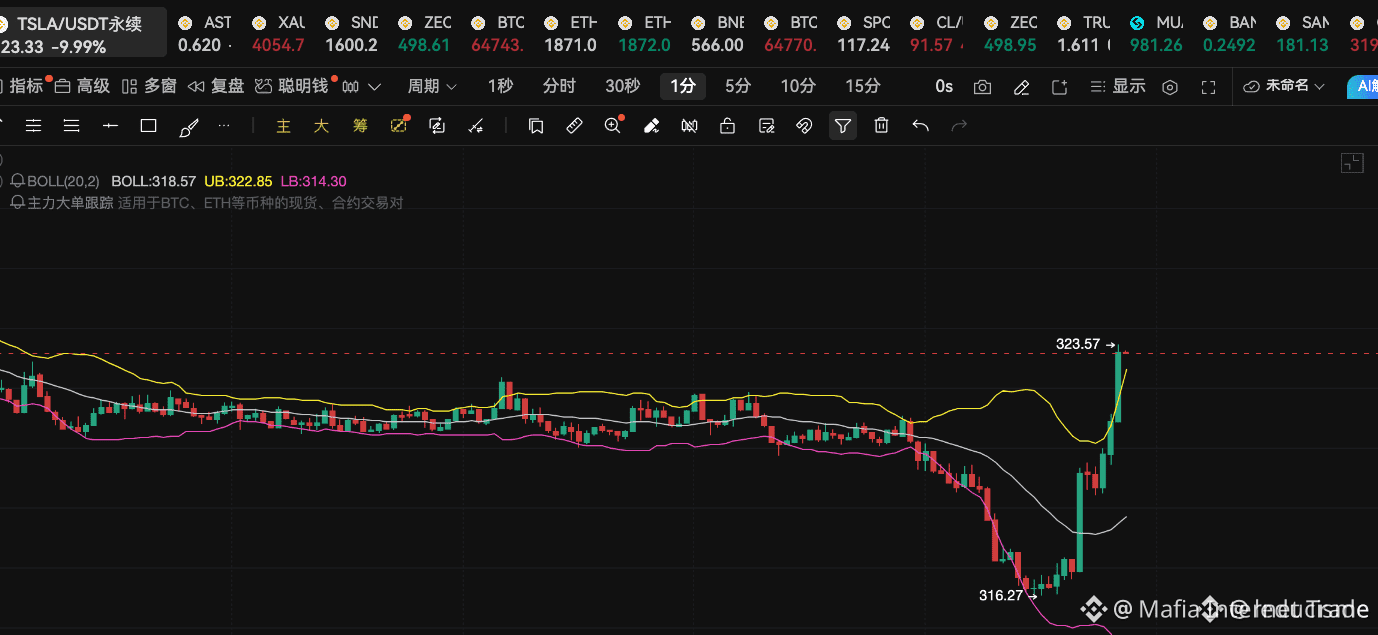The image size is (1378, 635).
Task: Toggle hide all drawings icon
Action: pos(689,126)
